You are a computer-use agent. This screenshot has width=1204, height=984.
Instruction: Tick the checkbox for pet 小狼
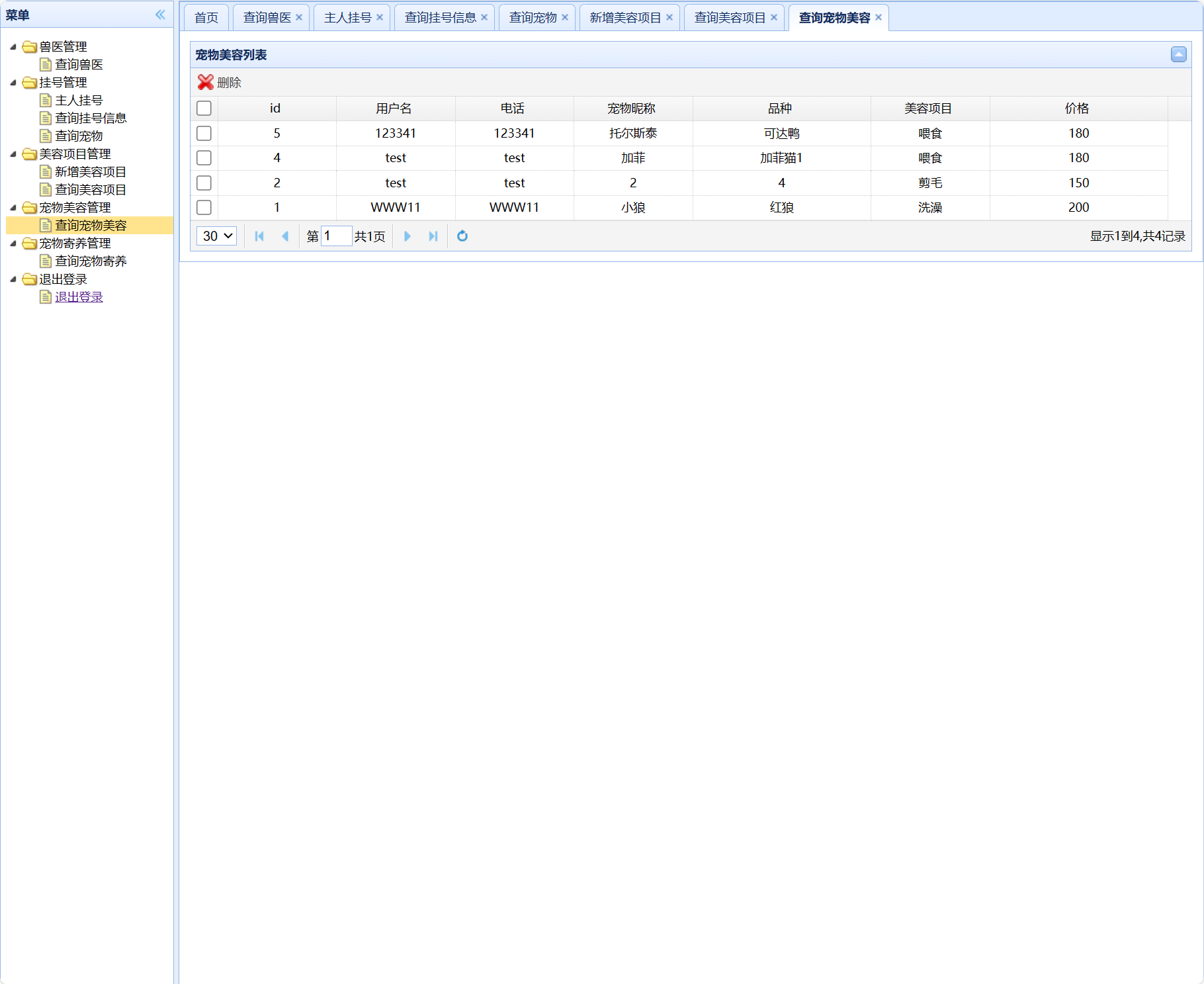(x=204, y=208)
